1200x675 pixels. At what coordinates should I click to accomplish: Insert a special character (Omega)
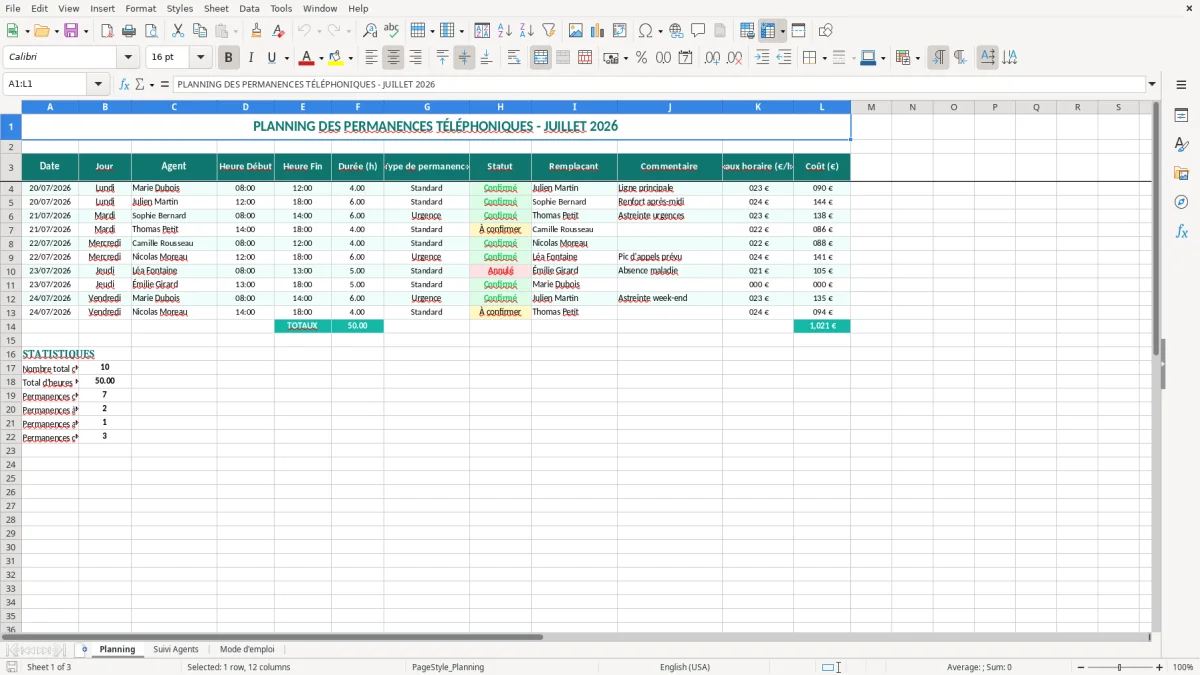[645, 31]
